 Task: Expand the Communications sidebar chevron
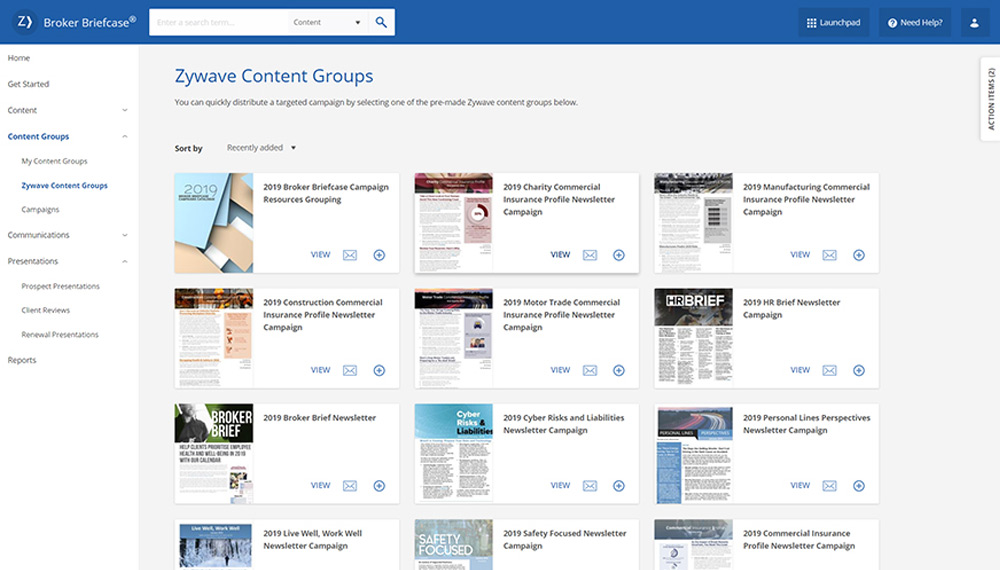click(125, 235)
